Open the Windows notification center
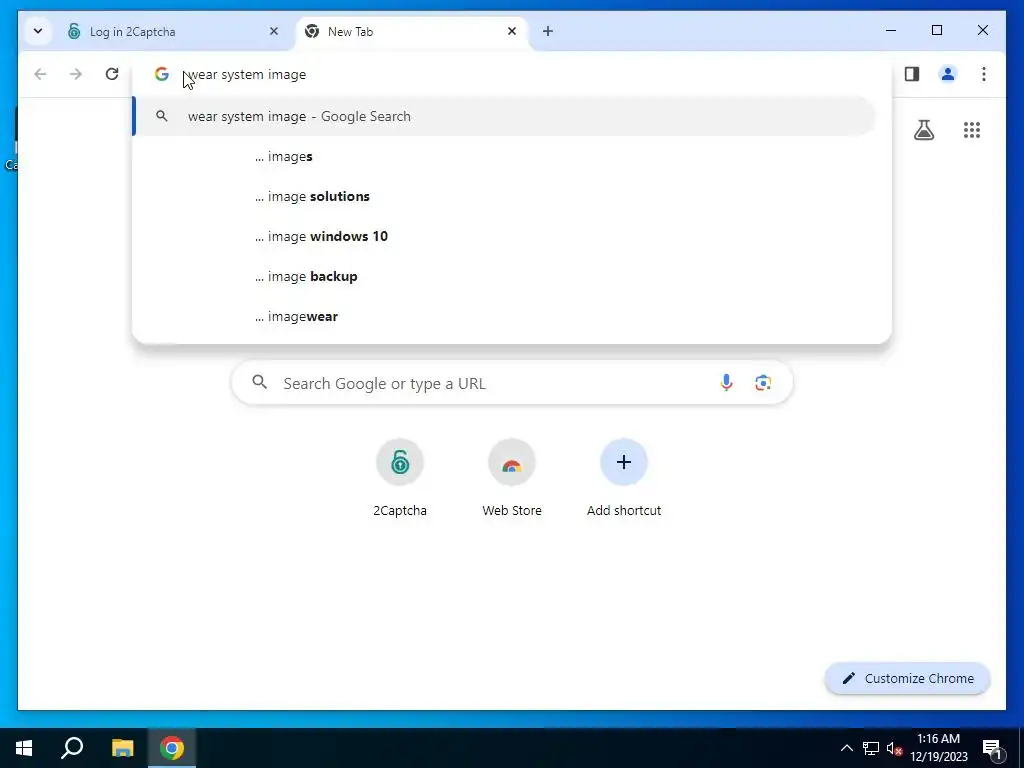1024x768 pixels. pyautogui.click(x=992, y=748)
